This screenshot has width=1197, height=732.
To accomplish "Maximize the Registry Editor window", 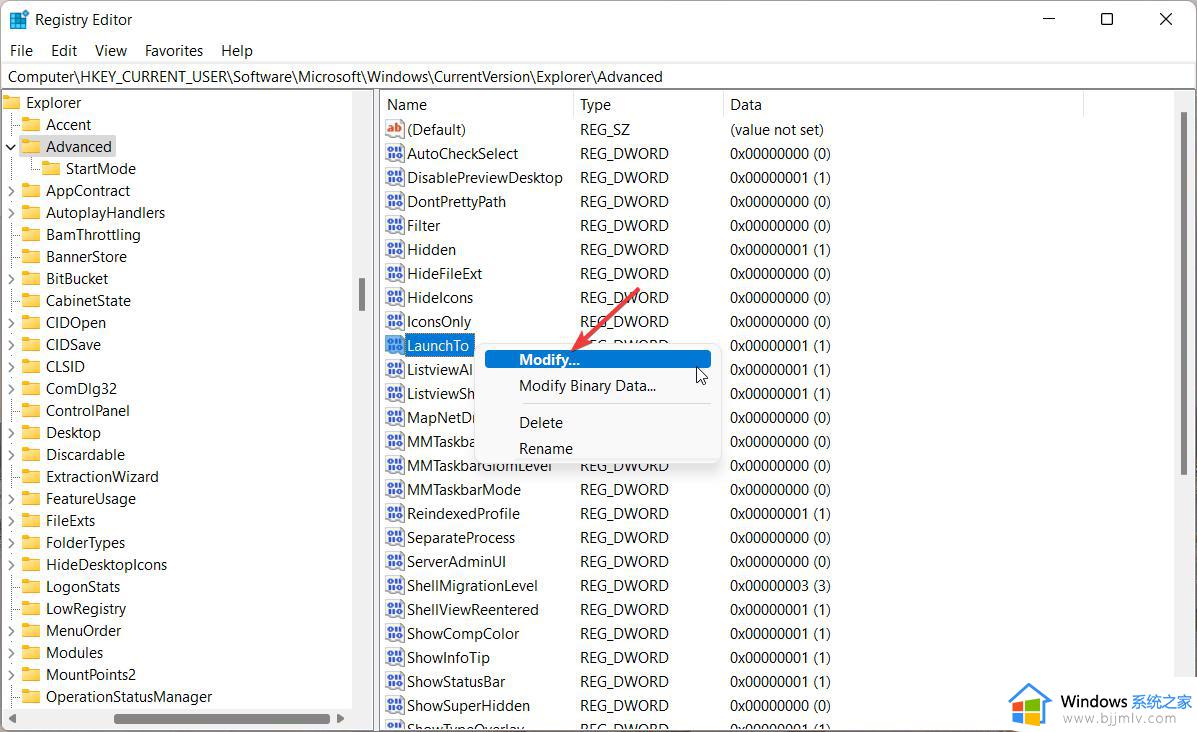I will [1107, 19].
